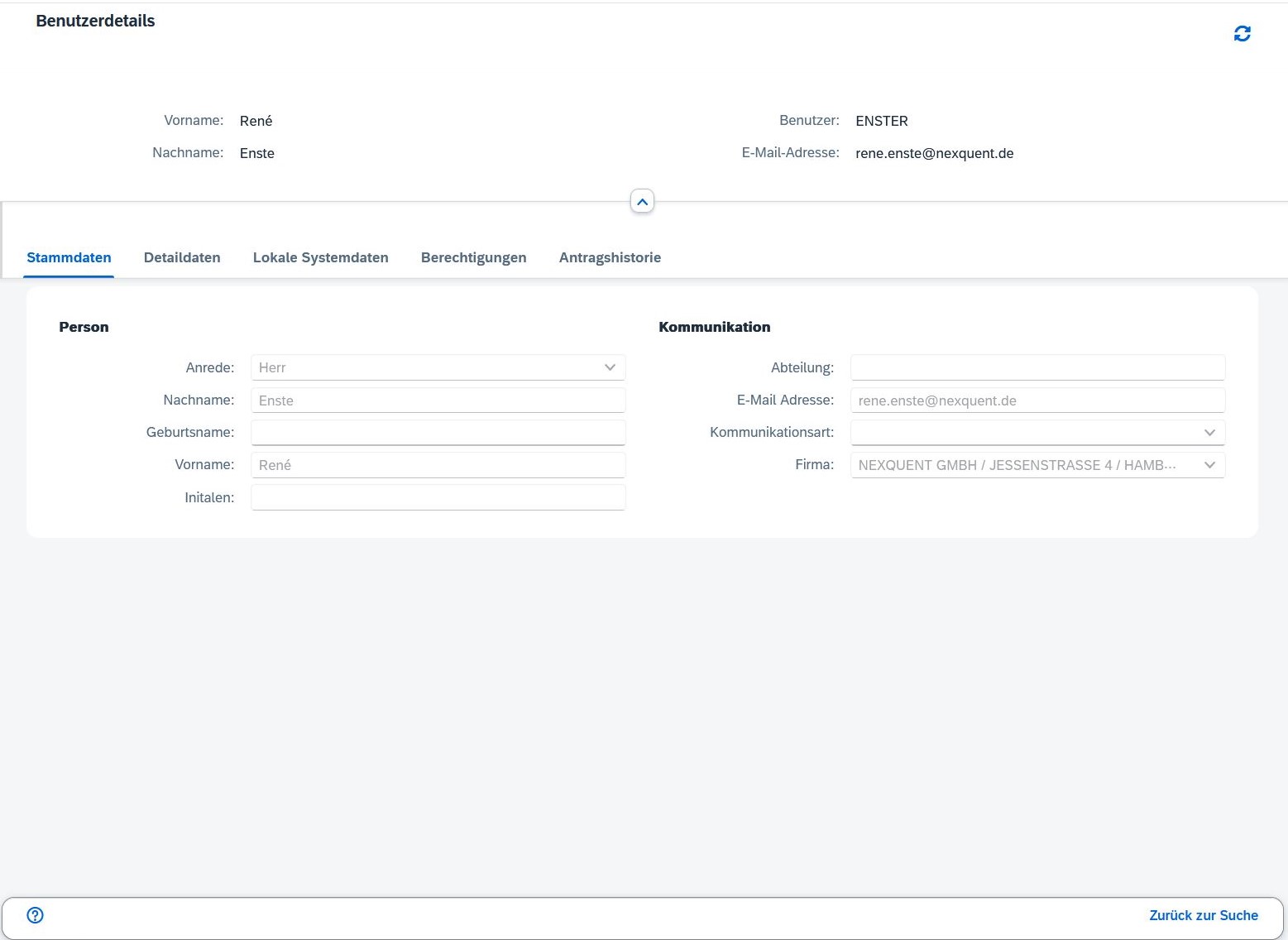Click the E-Mail Adresse input field
Viewport: 1288px width, 940px height.
tap(1037, 400)
